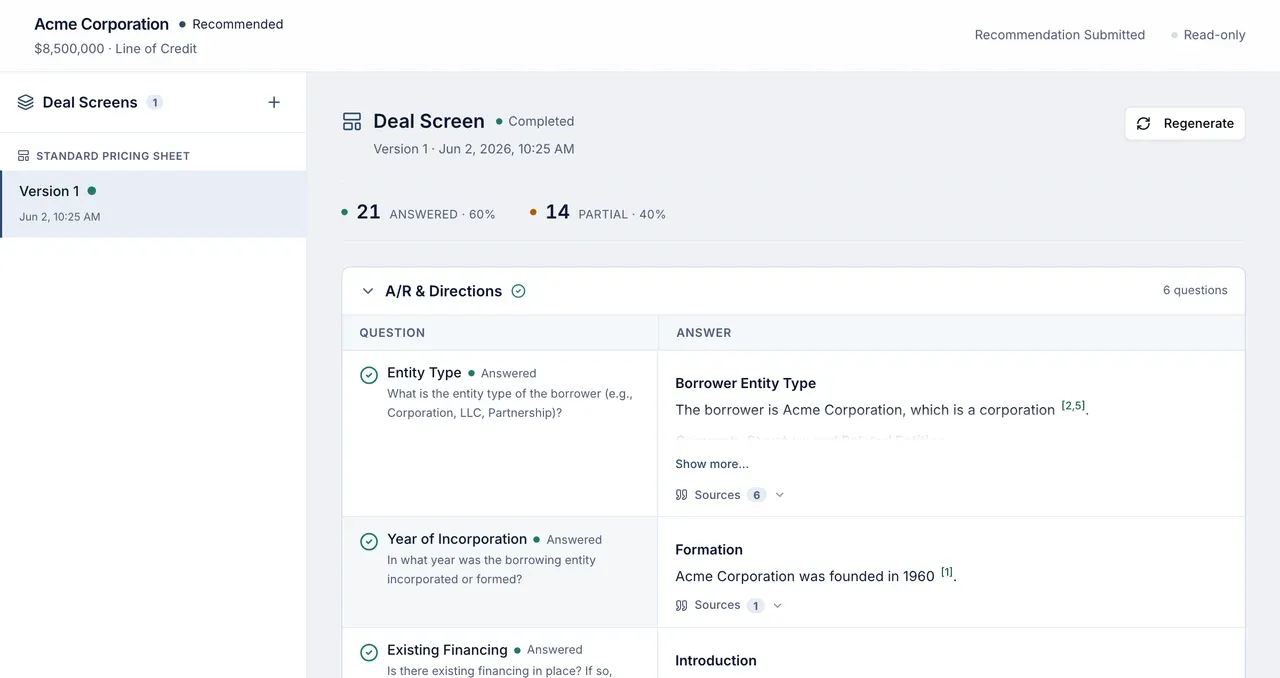The image size is (1280, 678).
Task: Click the QUESTION column header
Action: click(x=392, y=333)
